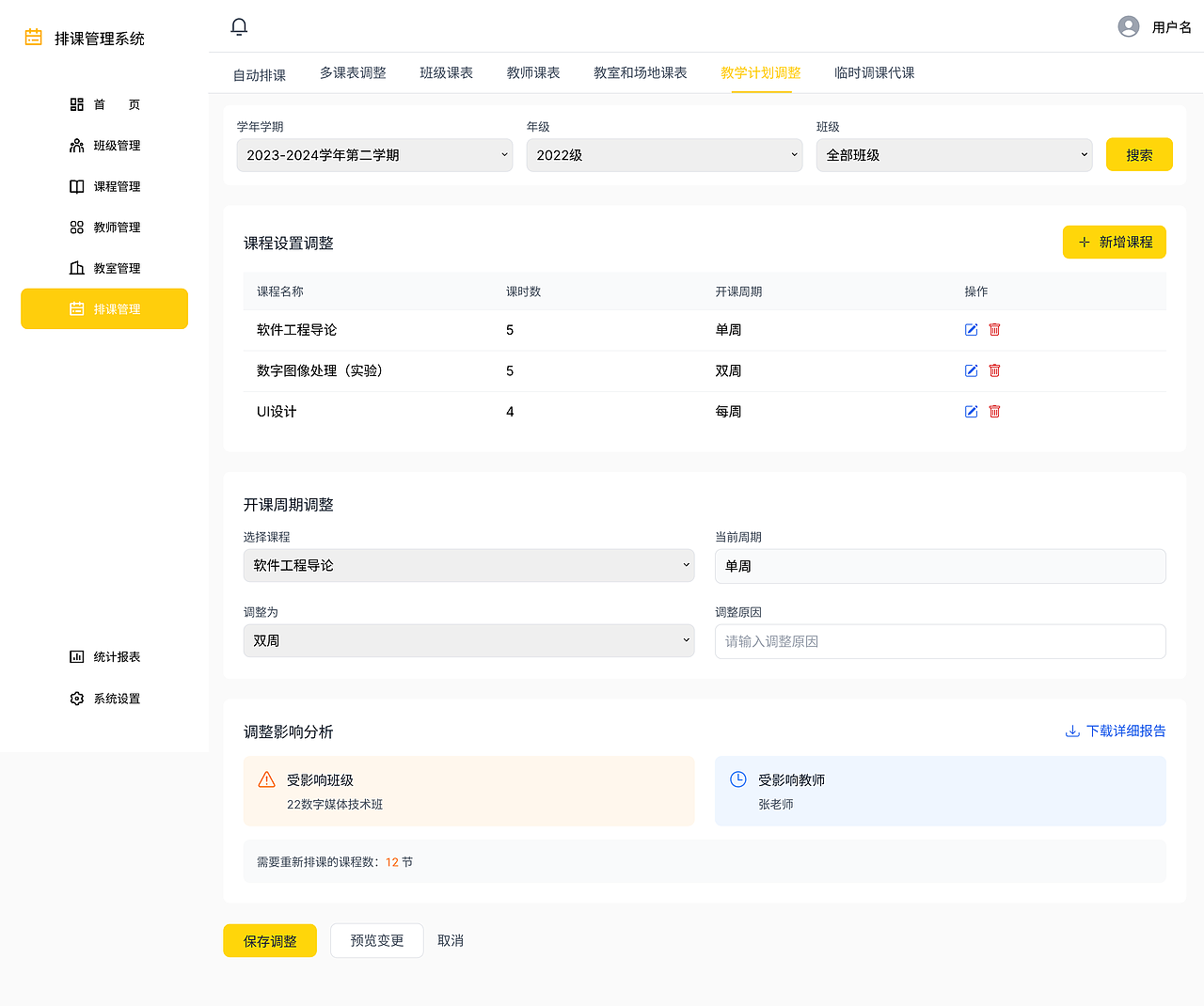1204x1006 pixels.
Task: Click the notification bell icon
Action: point(238,25)
